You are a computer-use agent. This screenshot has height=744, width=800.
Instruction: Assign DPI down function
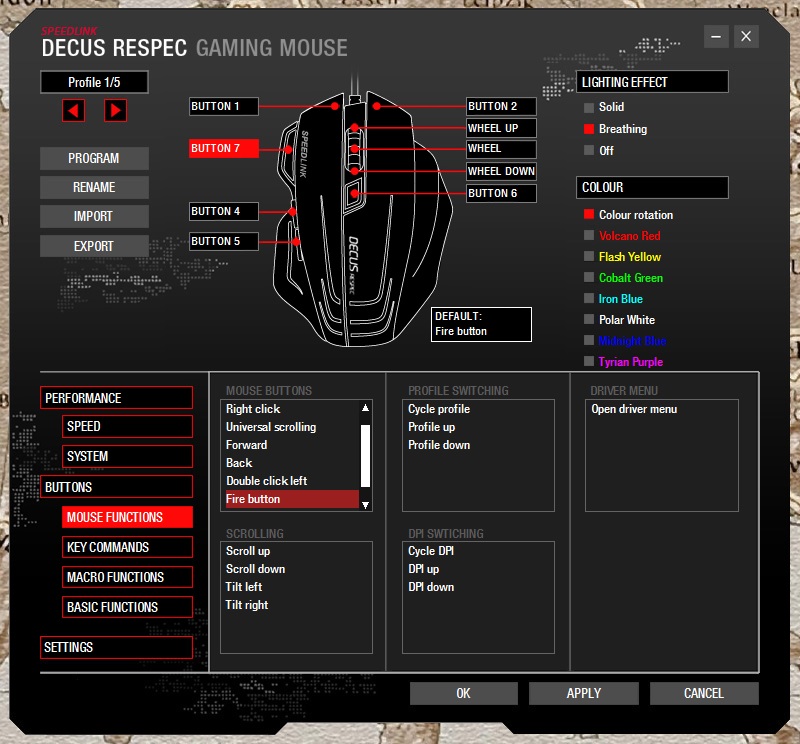point(431,587)
